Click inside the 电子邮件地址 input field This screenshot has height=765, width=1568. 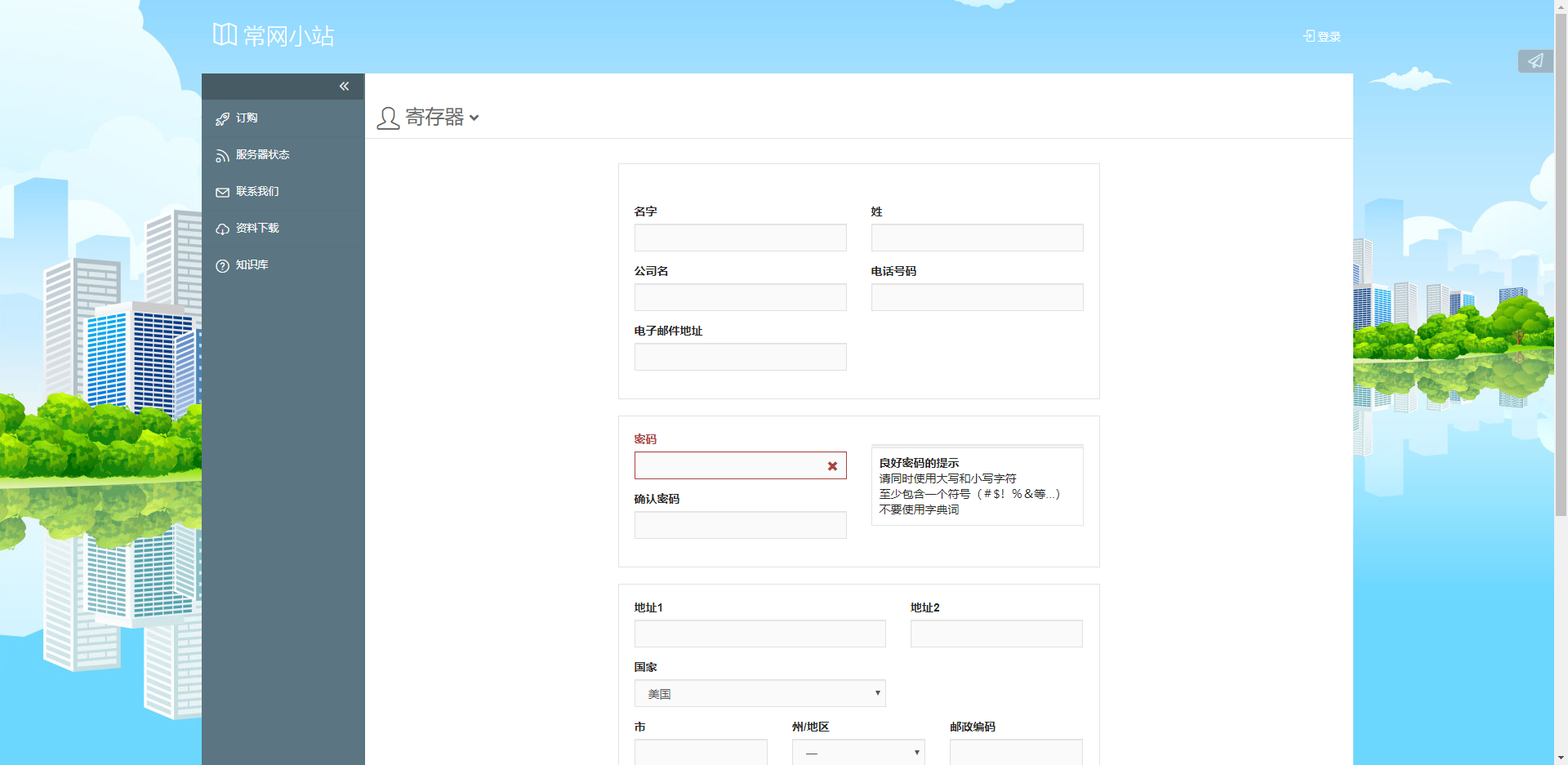740,357
